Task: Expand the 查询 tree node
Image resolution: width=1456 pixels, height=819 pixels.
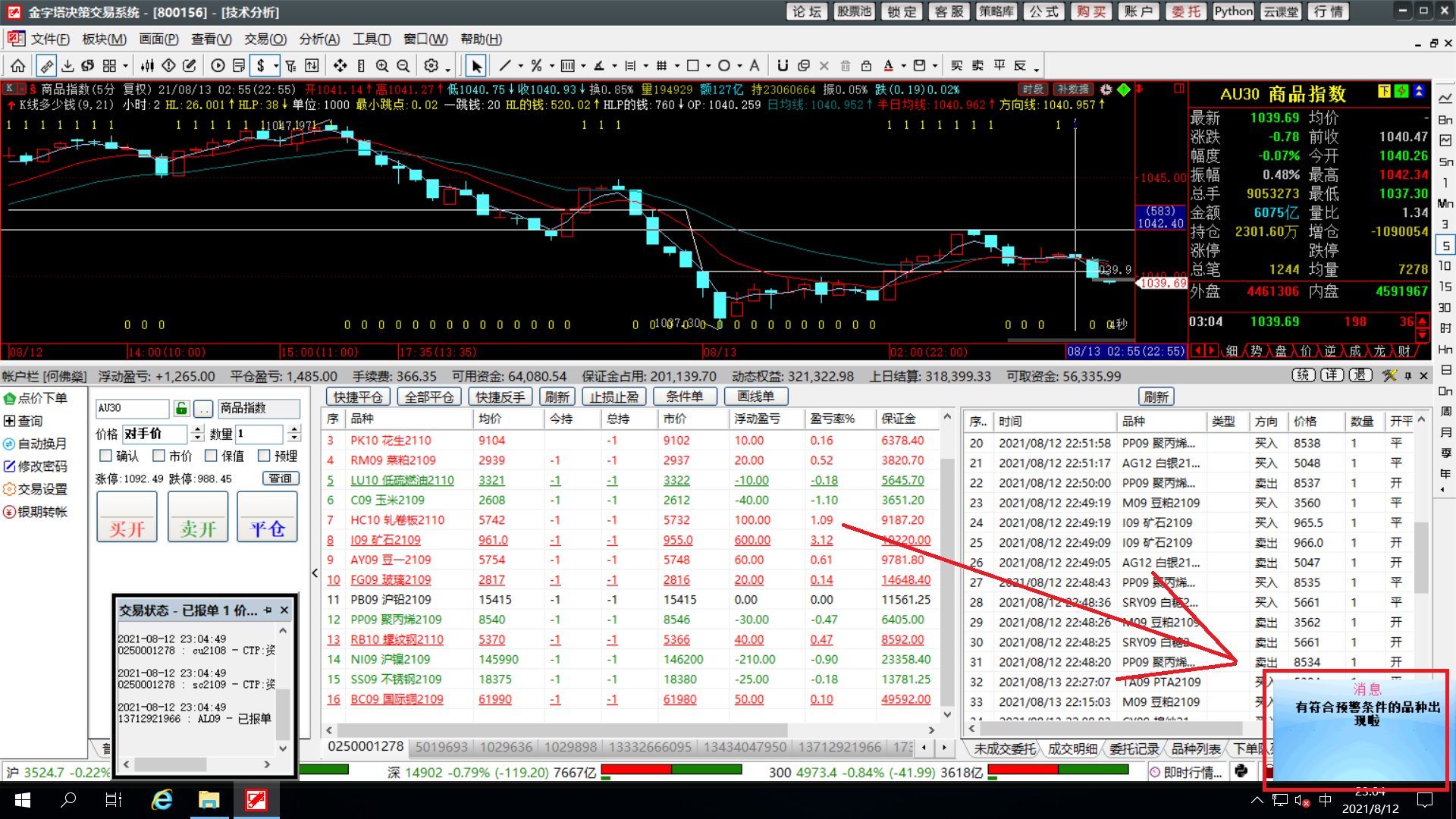Action: 9,421
